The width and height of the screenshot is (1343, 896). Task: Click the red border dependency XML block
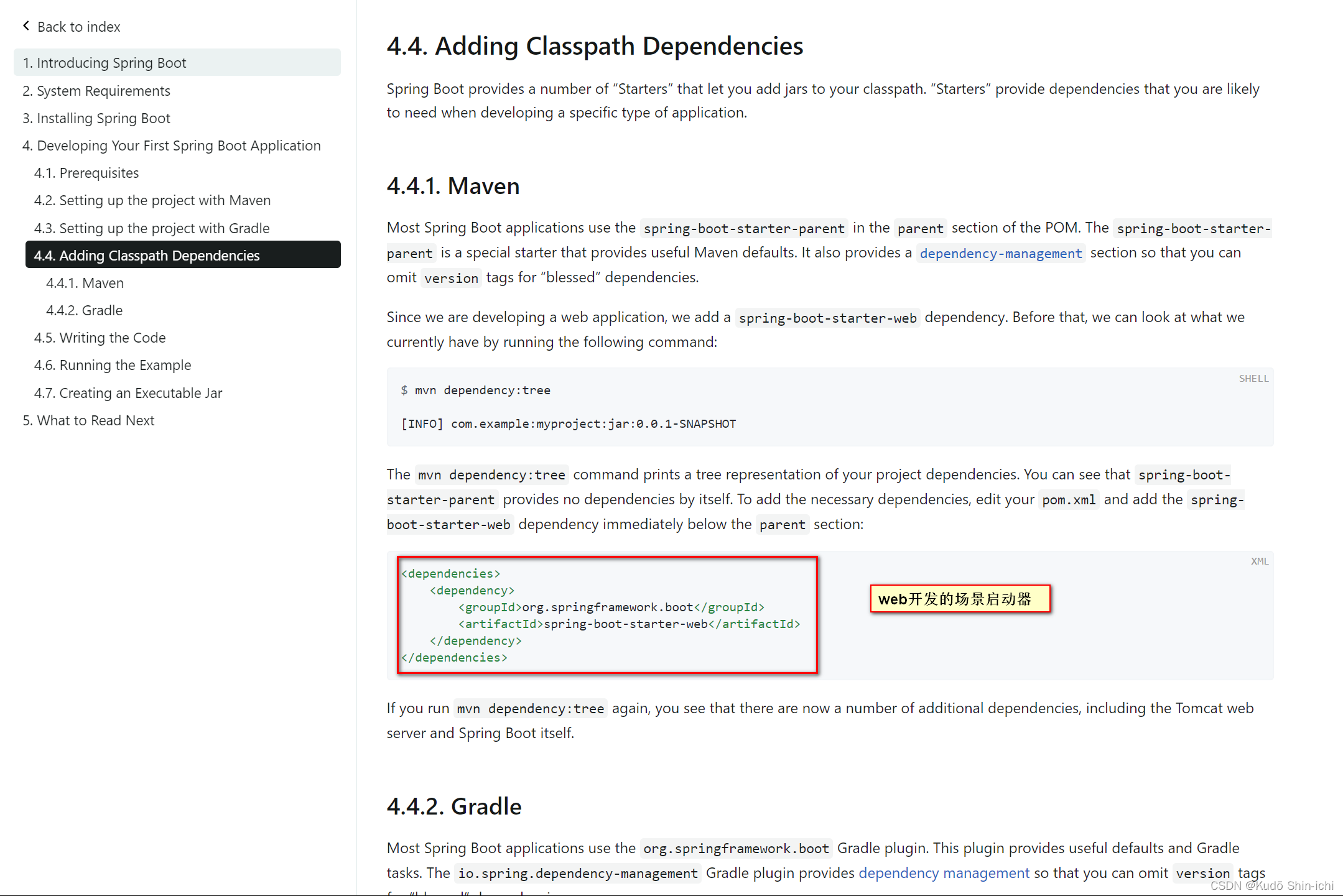(x=608, y=614)
